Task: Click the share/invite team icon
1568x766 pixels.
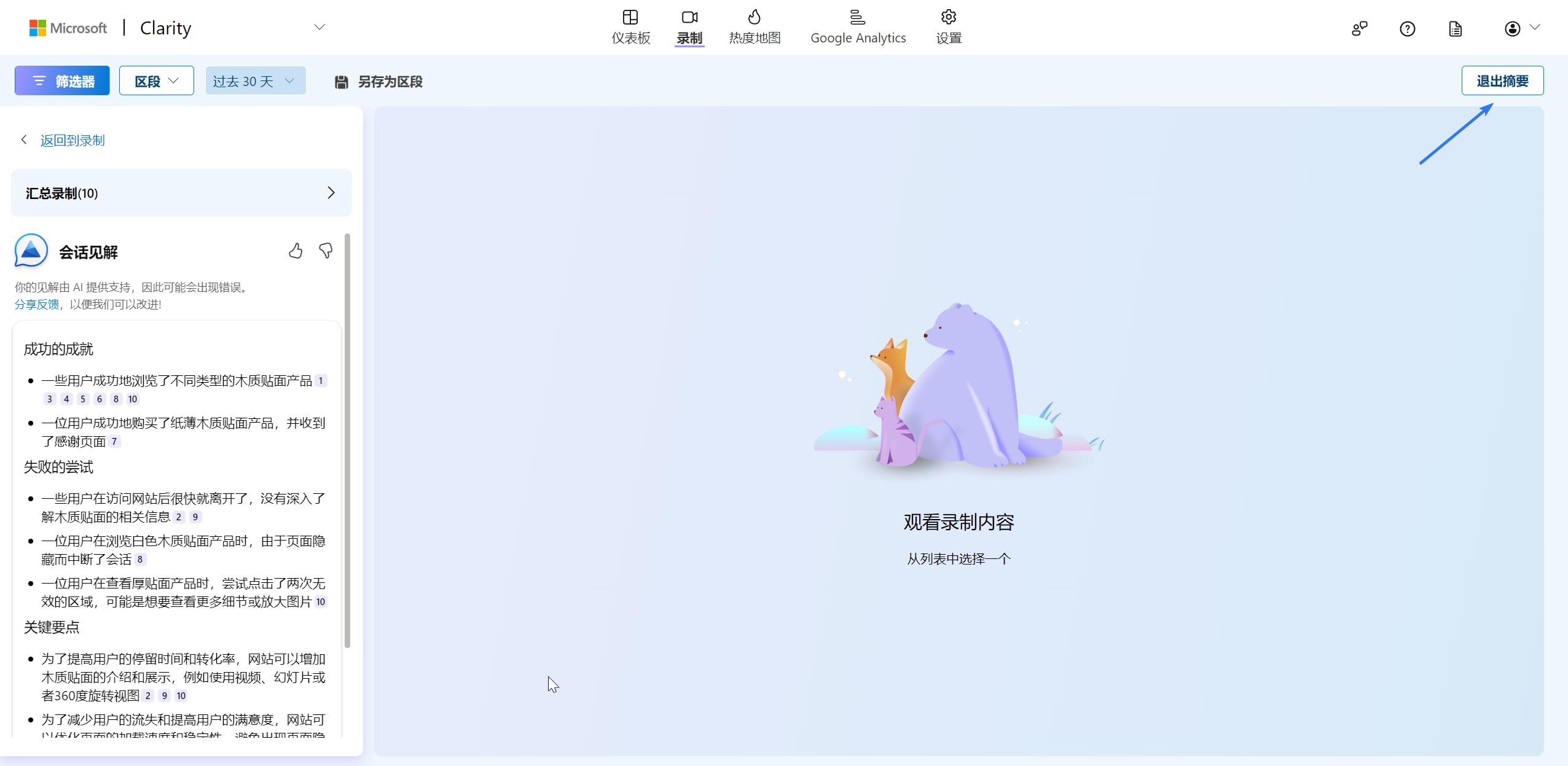Action: [1359, 28]
